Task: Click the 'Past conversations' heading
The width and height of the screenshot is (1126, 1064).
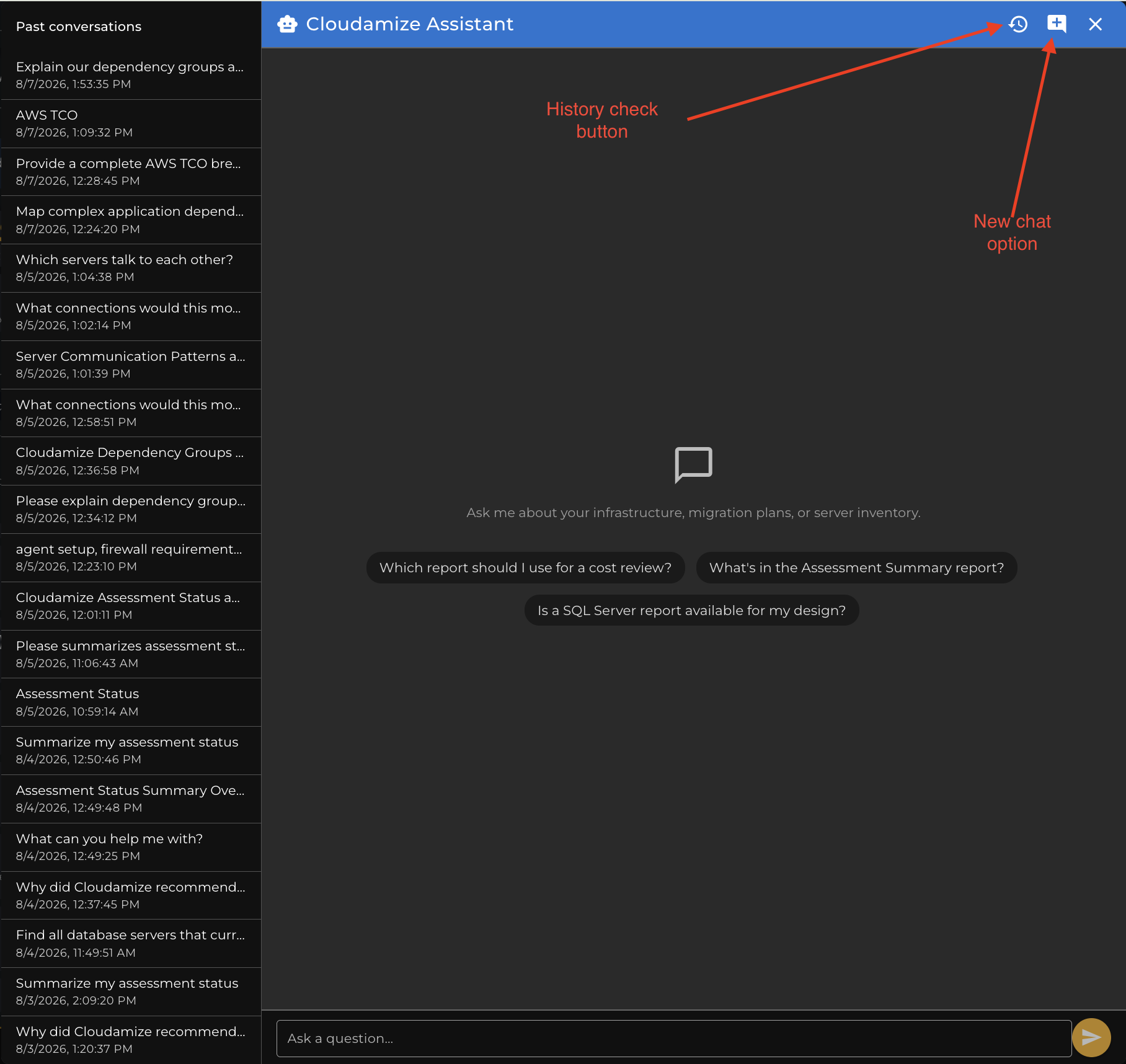Action: click(79, 27)
